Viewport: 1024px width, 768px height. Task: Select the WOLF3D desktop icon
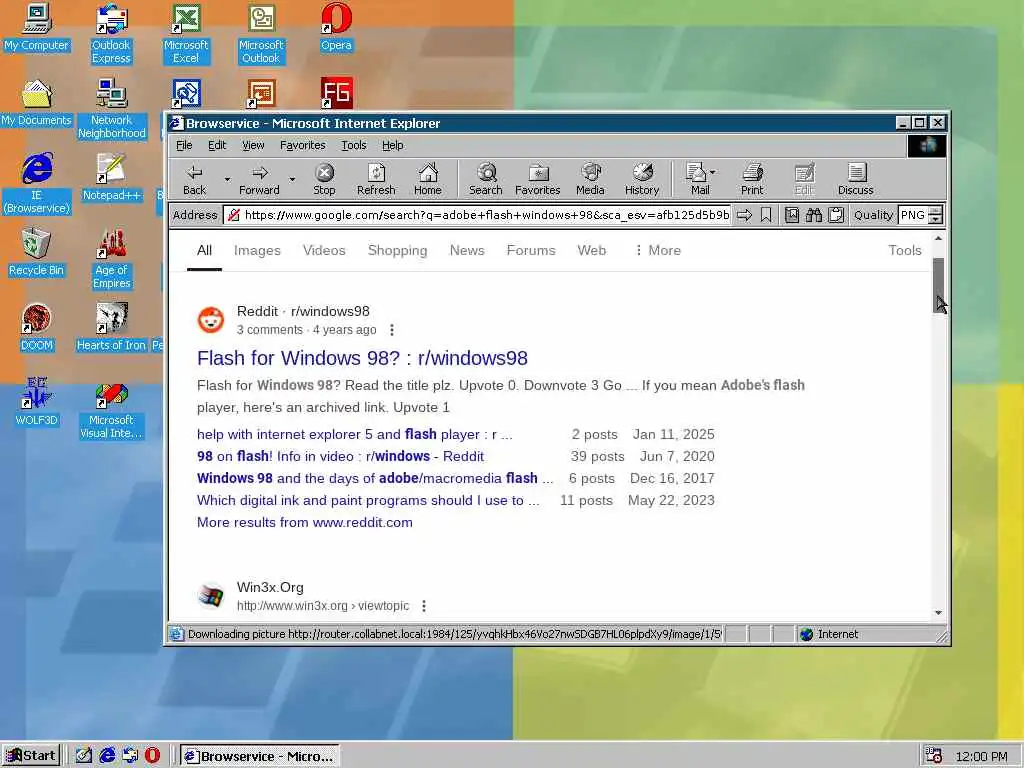click(37, 402)
